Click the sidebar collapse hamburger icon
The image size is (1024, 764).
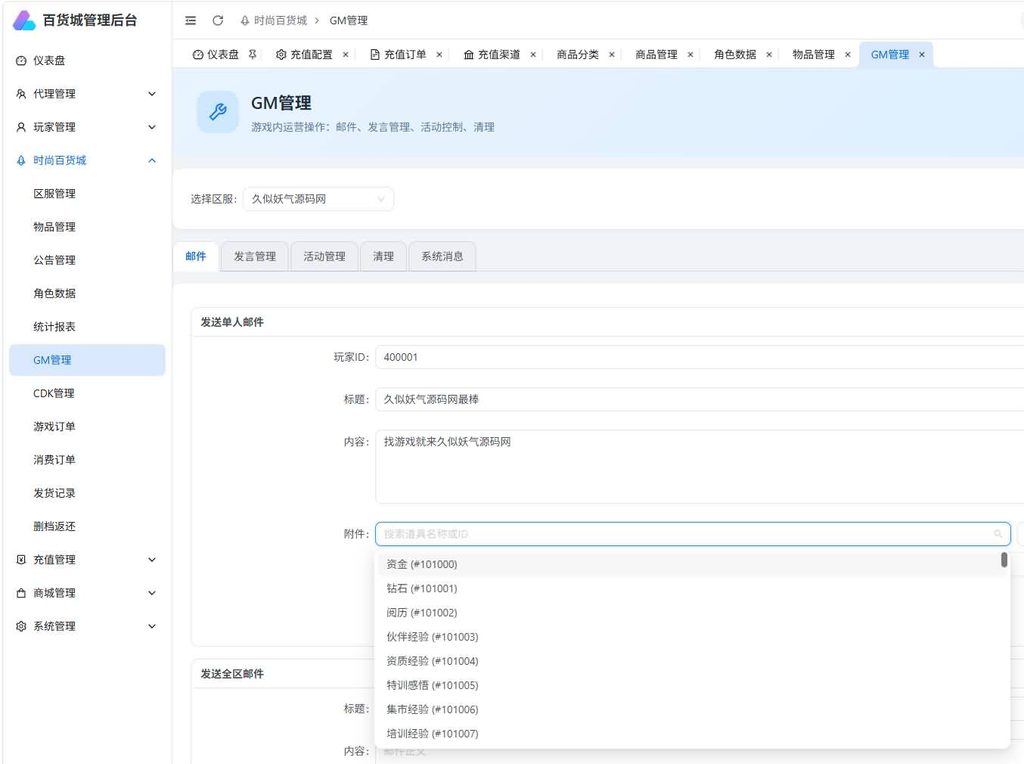[190, 20]
